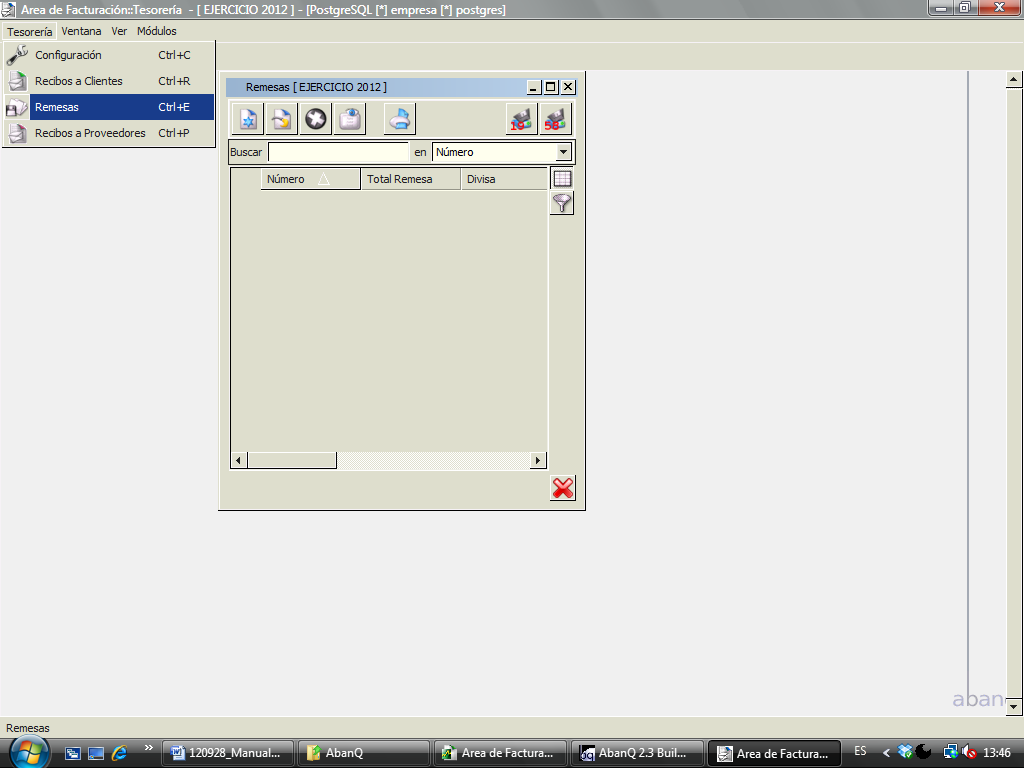1024x768 pixels.
Task: Switch to AbanQ taskbar button
Action: coord(364,753)
